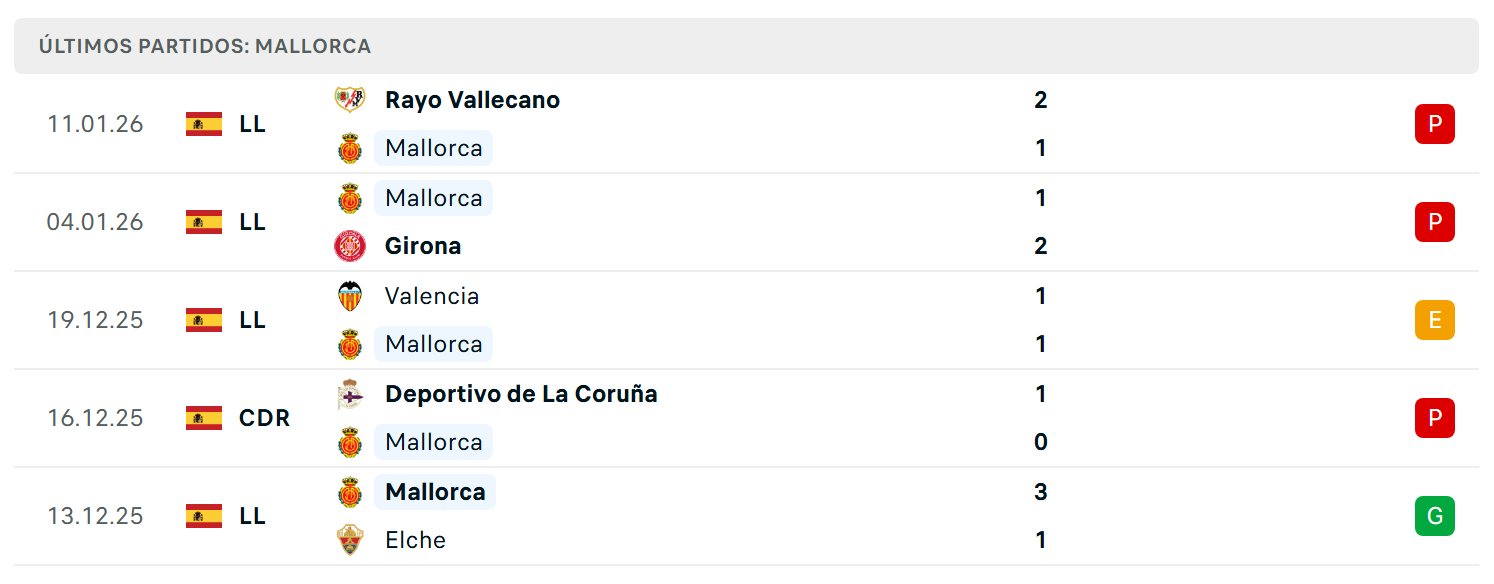Click Mallorca crest in the 13.12.25 match
This screenshot has height=584, width=1494.
tap(350, 492)
